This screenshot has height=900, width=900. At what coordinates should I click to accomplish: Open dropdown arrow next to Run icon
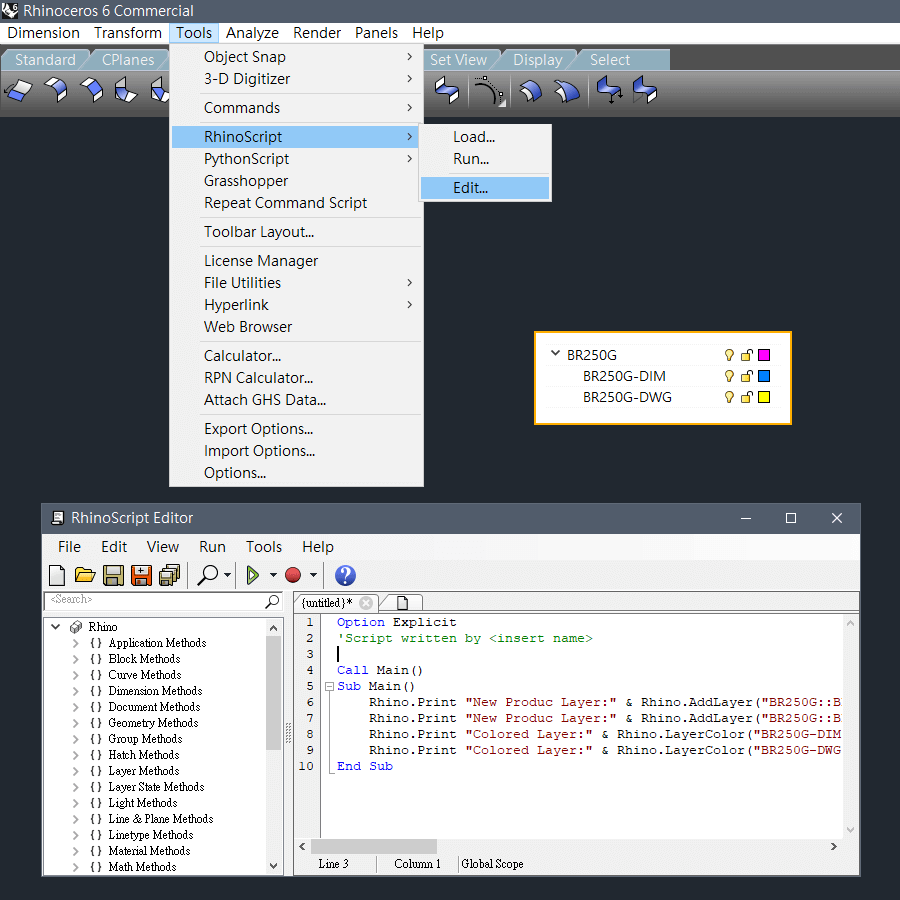pyautogui.click(x=273, y=575)
